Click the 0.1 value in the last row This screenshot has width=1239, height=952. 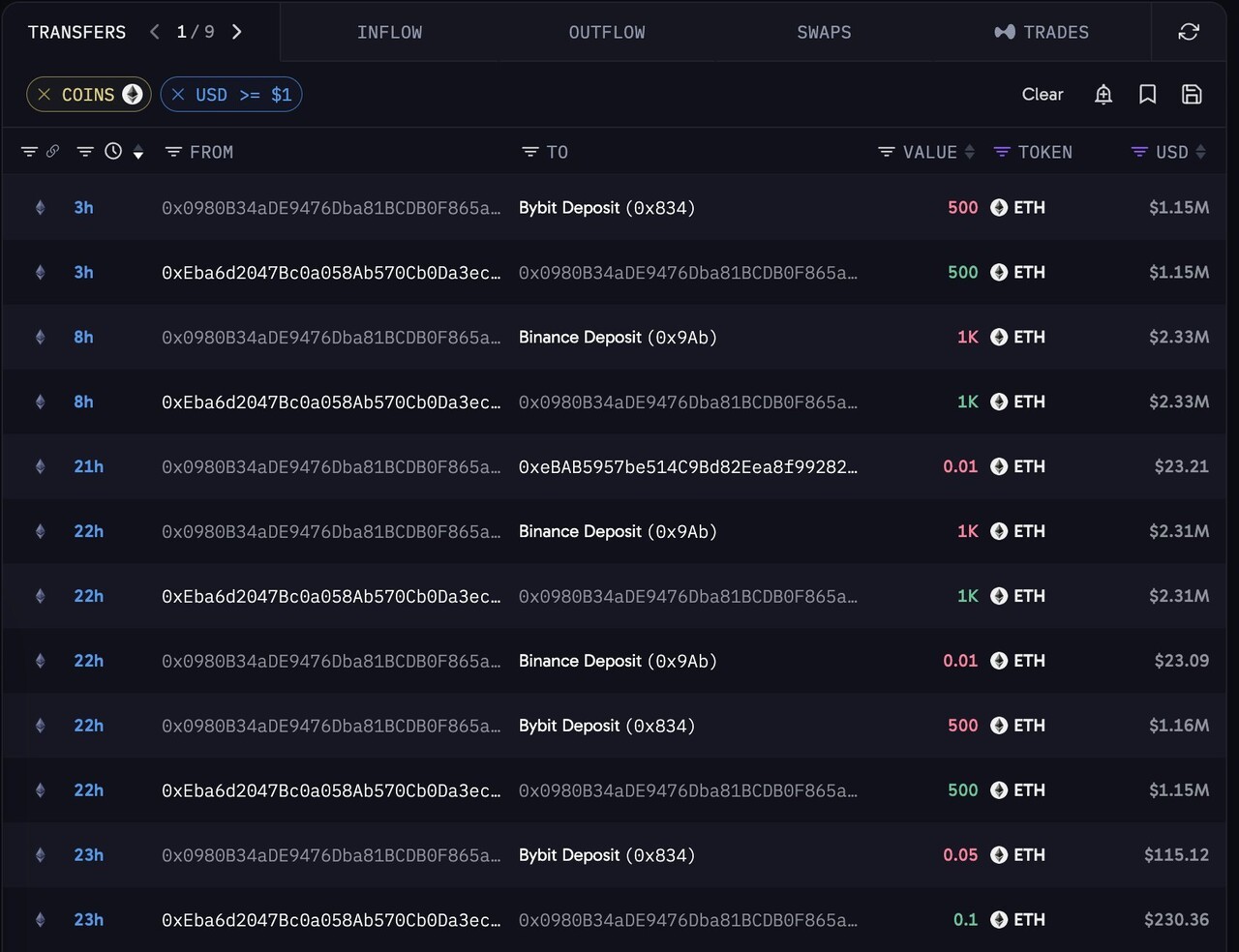tap(965, 920)
